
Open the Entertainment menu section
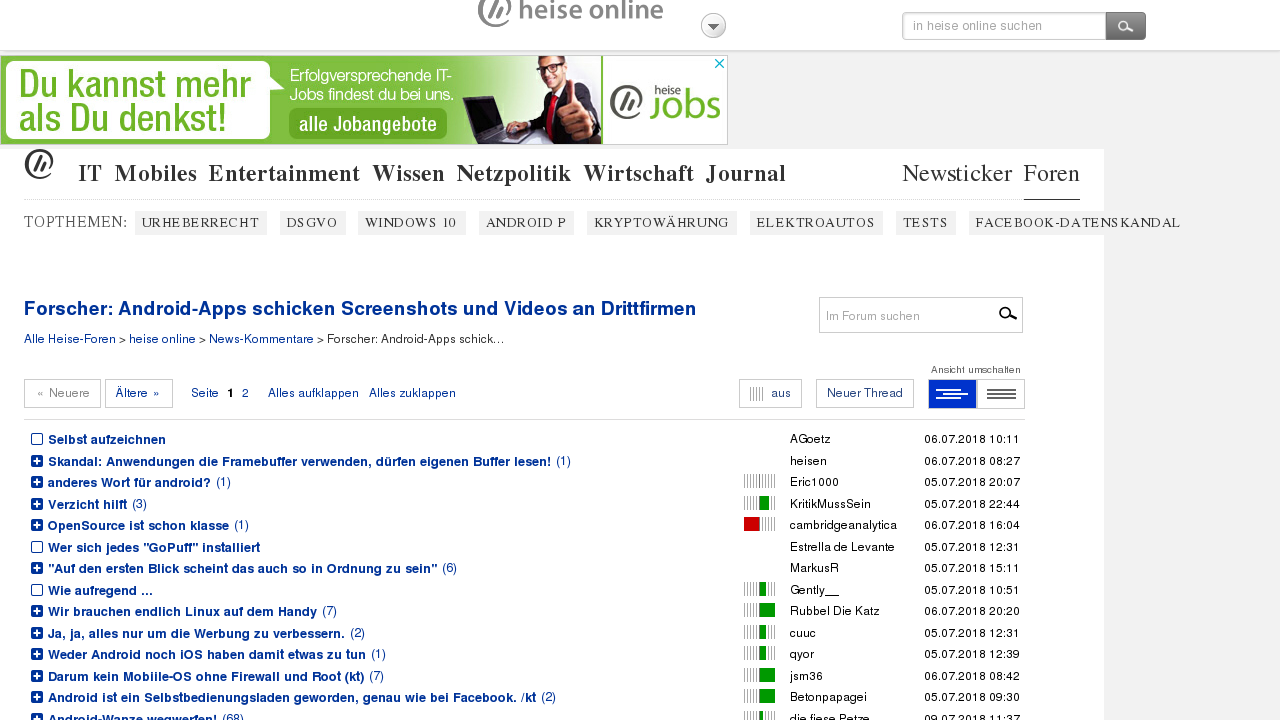(x=284, y=174)
